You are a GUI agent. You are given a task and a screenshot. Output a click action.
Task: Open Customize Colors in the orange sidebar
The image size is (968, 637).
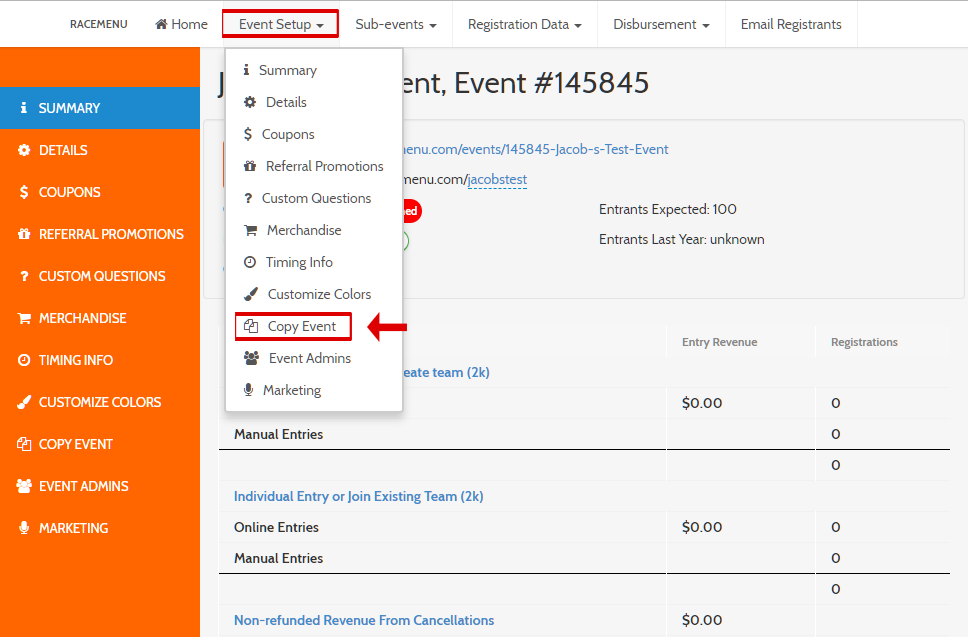tap(99, 402)
